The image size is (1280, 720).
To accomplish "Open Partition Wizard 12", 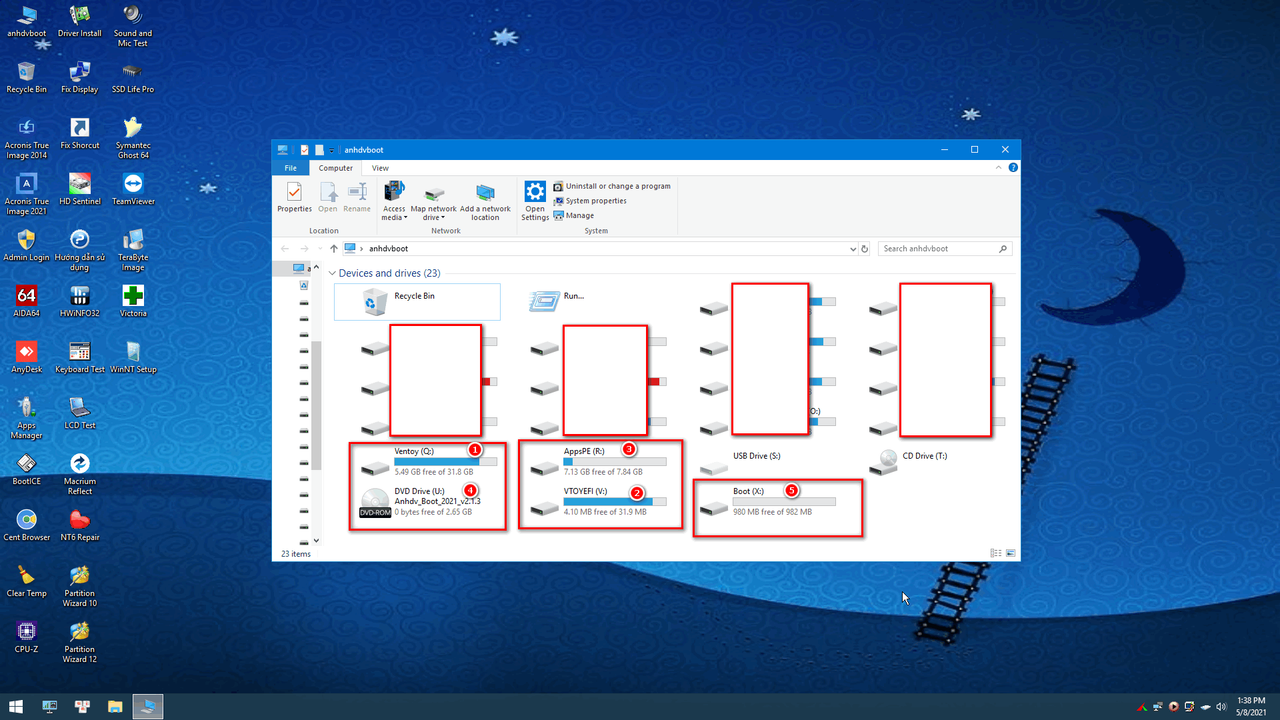I will [80, 642].
